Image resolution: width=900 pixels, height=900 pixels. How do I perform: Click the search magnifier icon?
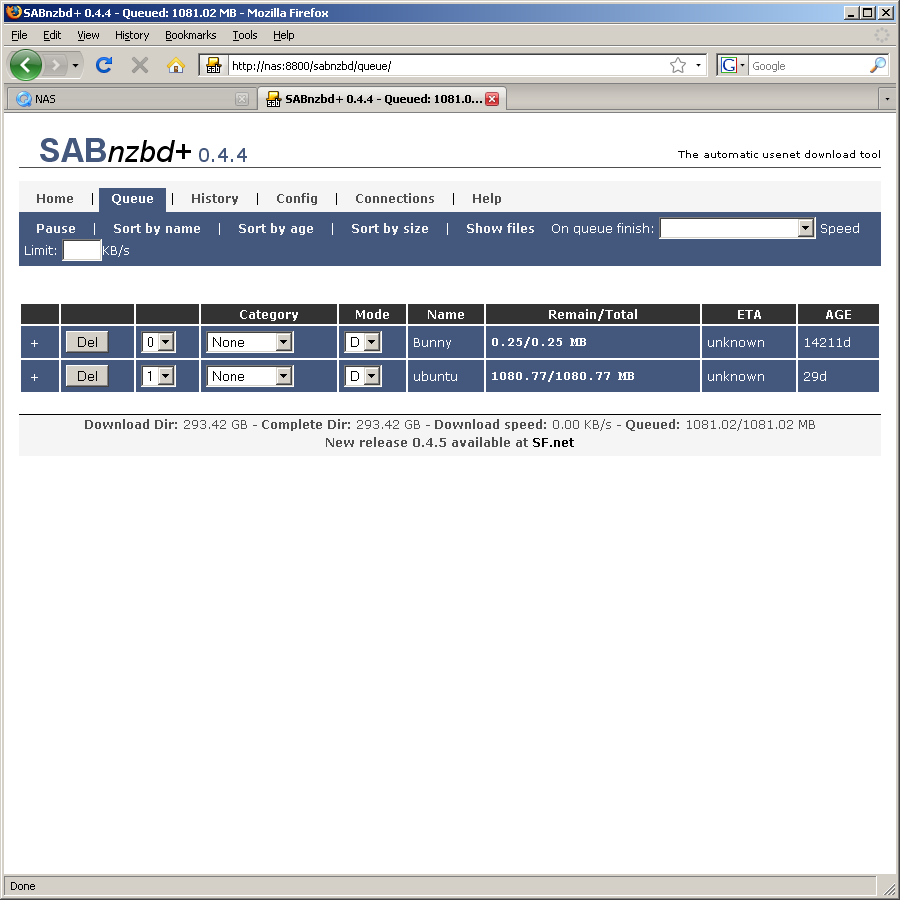click(x=878, y=65)
